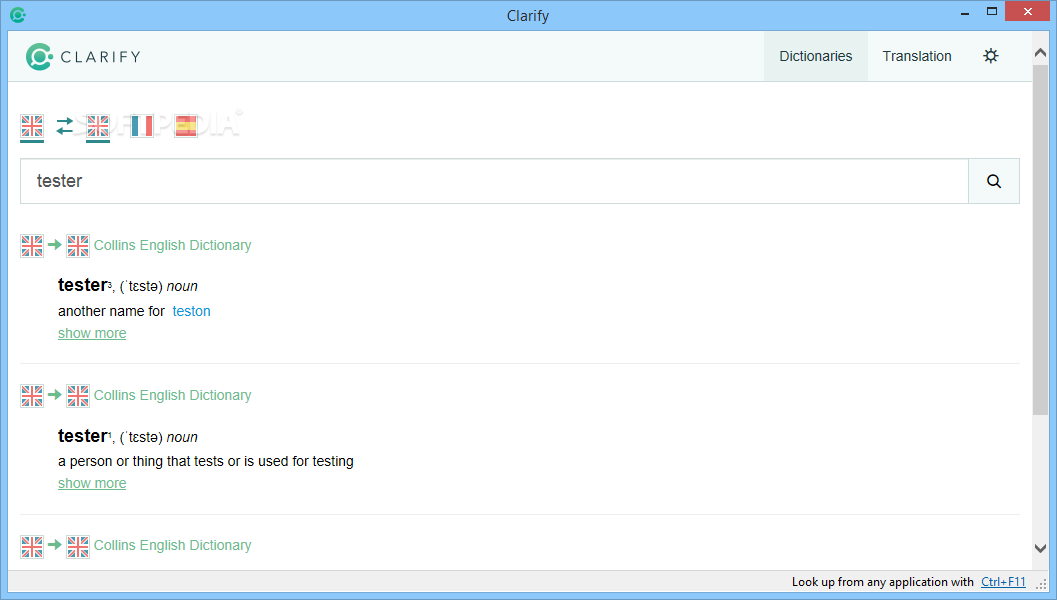The width and height of the screenshot is (1057, 600).
Task: Choose the French flag as target language
Action: (142, 126)
